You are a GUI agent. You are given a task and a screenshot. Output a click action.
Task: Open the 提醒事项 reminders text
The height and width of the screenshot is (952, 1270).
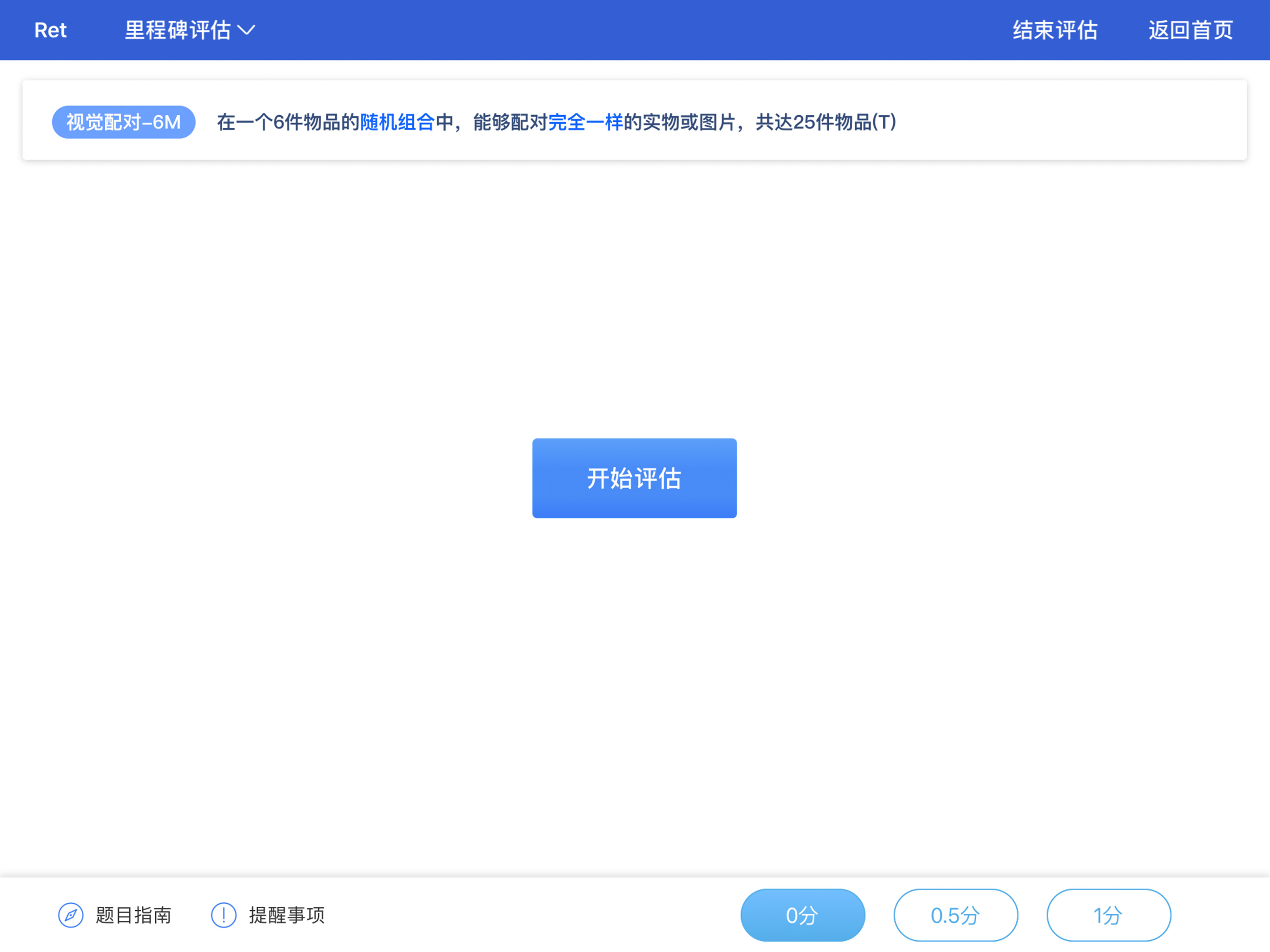(286, 915)
